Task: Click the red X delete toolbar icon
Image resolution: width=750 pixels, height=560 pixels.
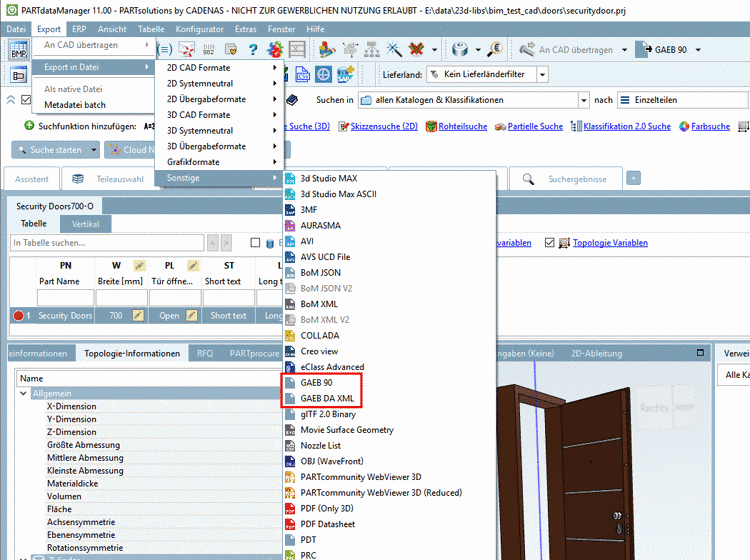Action: (417, 49)
